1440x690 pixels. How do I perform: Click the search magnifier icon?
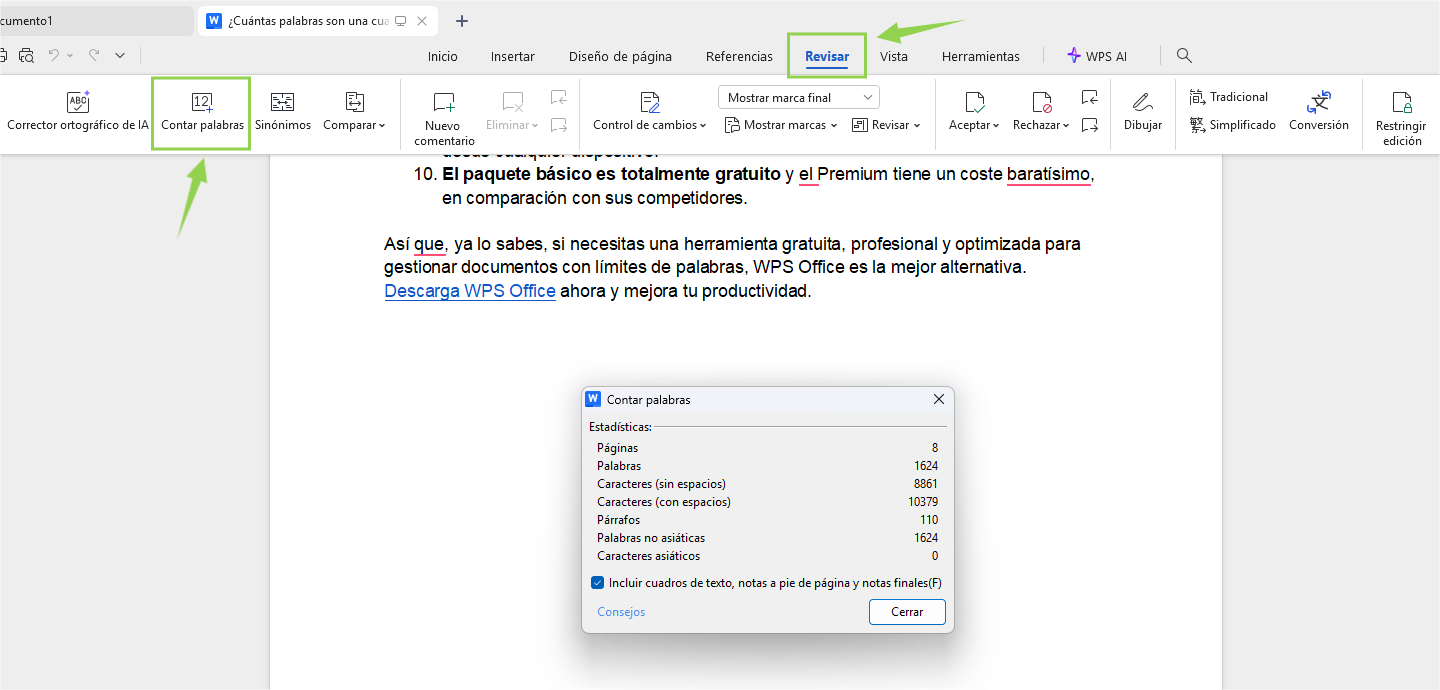click(x=1184, y=56)
